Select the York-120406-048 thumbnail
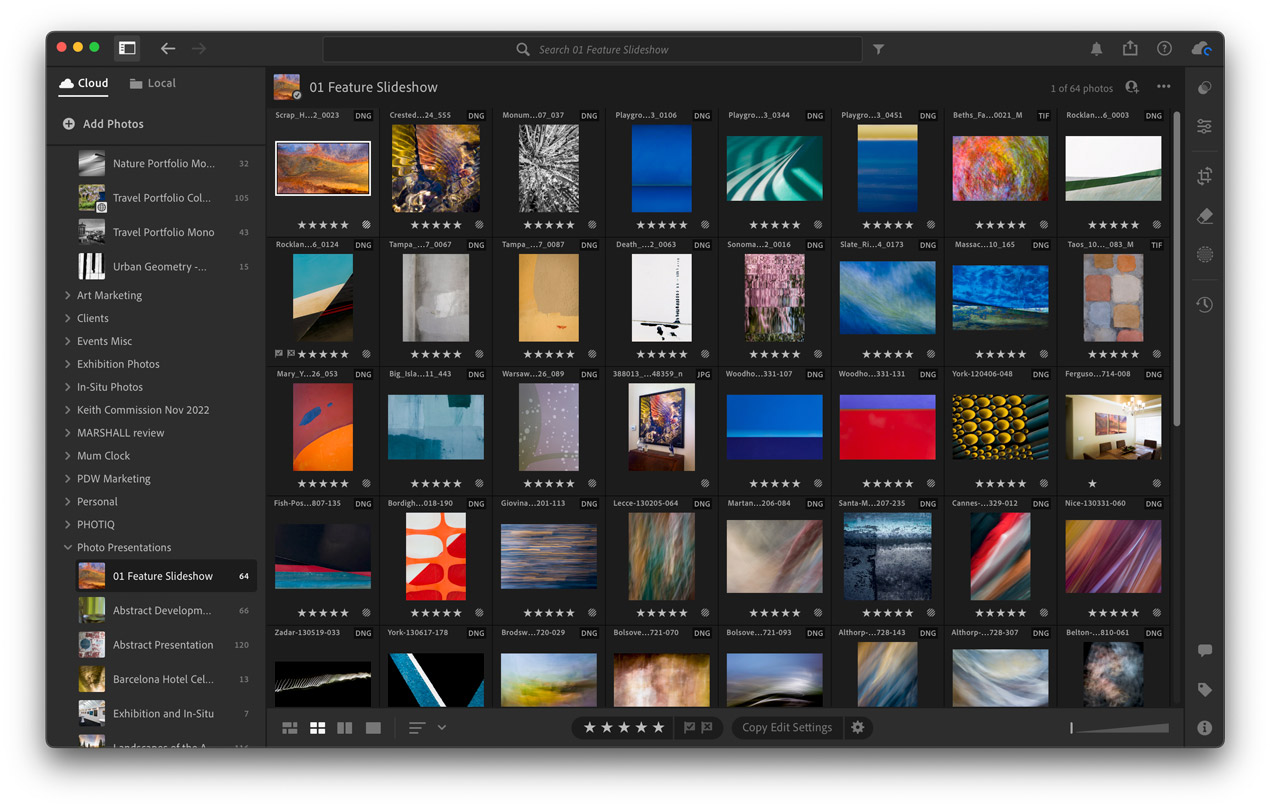 pyautogui.click(x=1000, y=427)
